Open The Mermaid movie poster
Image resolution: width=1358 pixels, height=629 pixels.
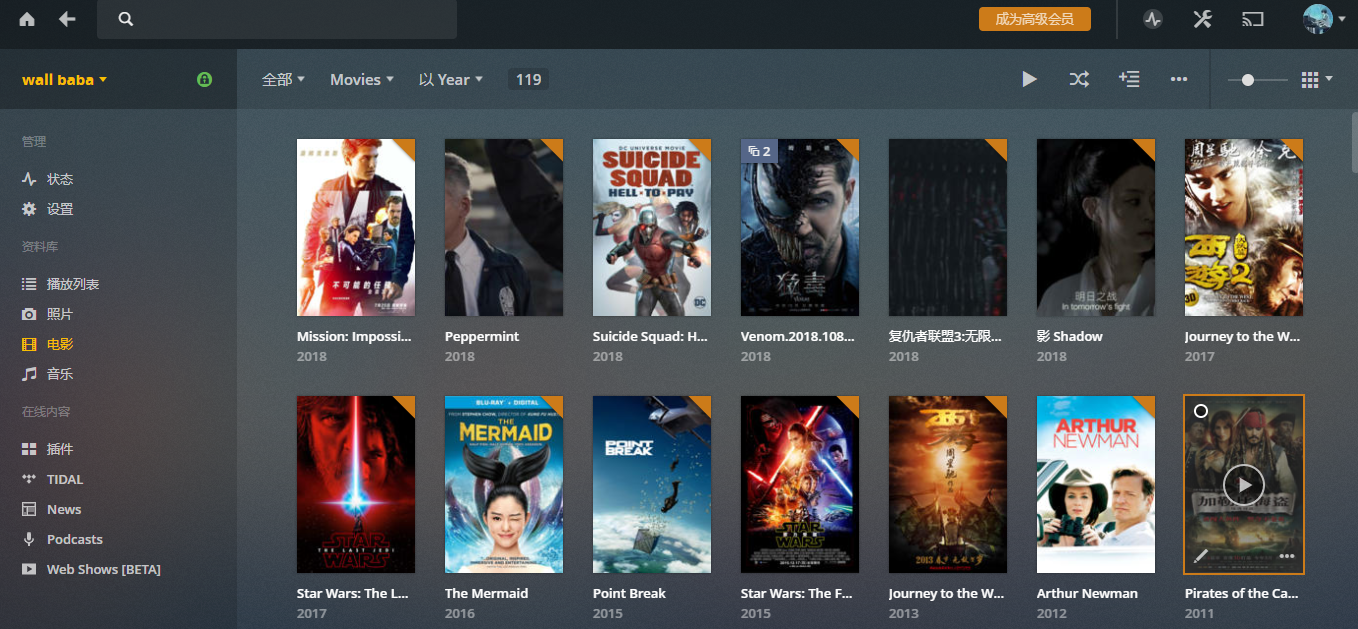pos(504,484)
